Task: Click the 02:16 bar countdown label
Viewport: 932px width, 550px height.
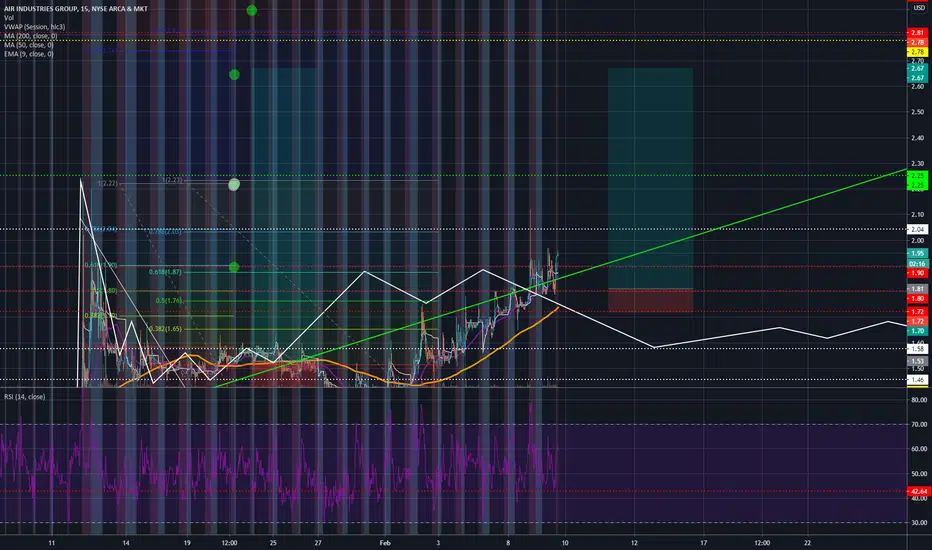Action: click(x=918, y=263)
